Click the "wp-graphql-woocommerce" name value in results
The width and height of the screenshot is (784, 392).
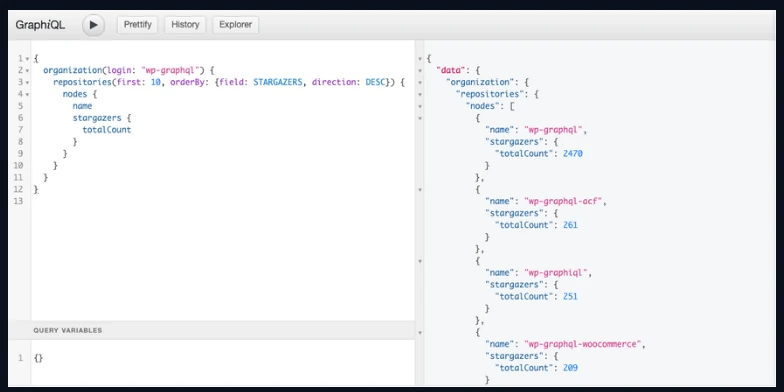pos(582,344)
